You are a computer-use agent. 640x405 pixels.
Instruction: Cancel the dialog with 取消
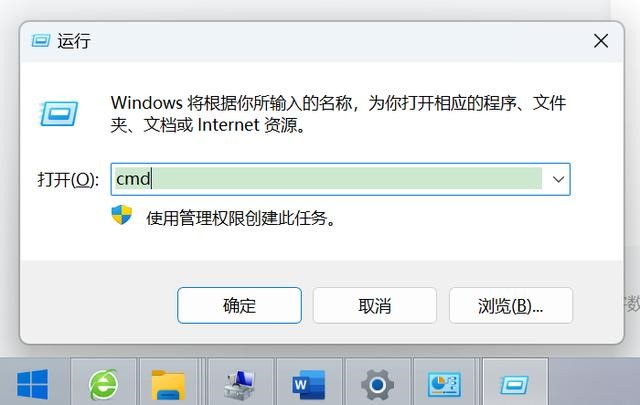[375, 305]
